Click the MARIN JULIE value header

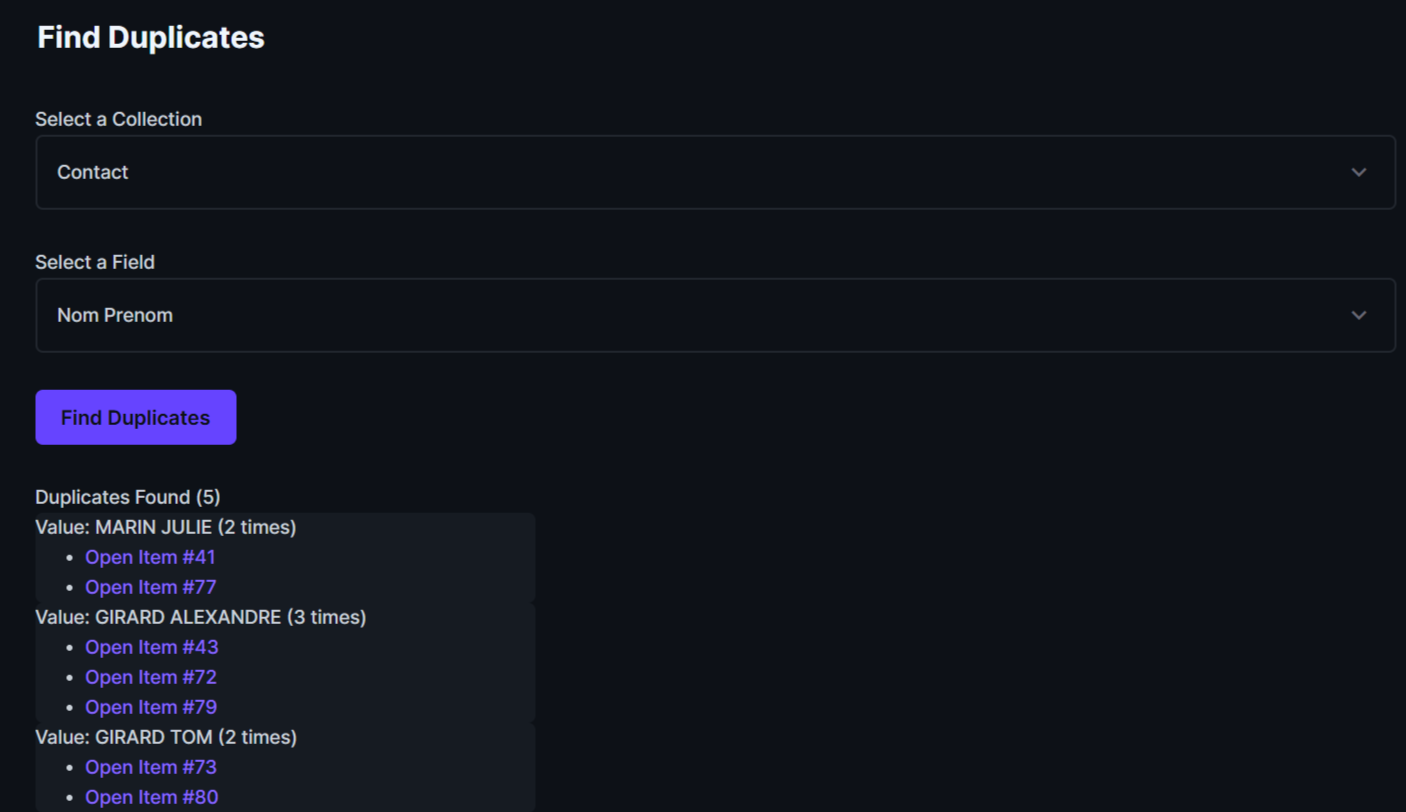coord(165,527)
